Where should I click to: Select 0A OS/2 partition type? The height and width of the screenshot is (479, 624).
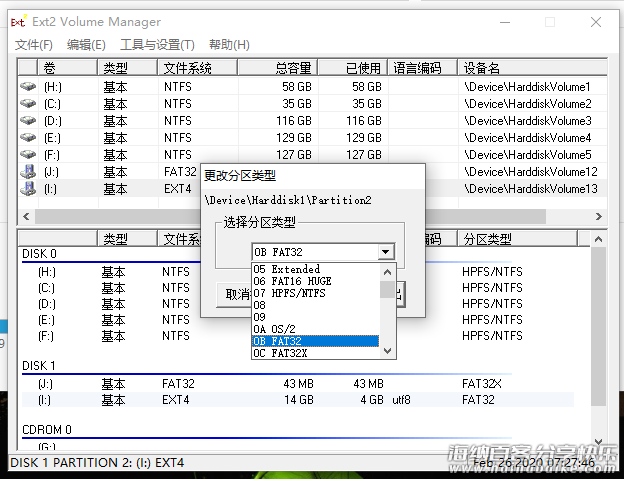(x=316, y=329)
